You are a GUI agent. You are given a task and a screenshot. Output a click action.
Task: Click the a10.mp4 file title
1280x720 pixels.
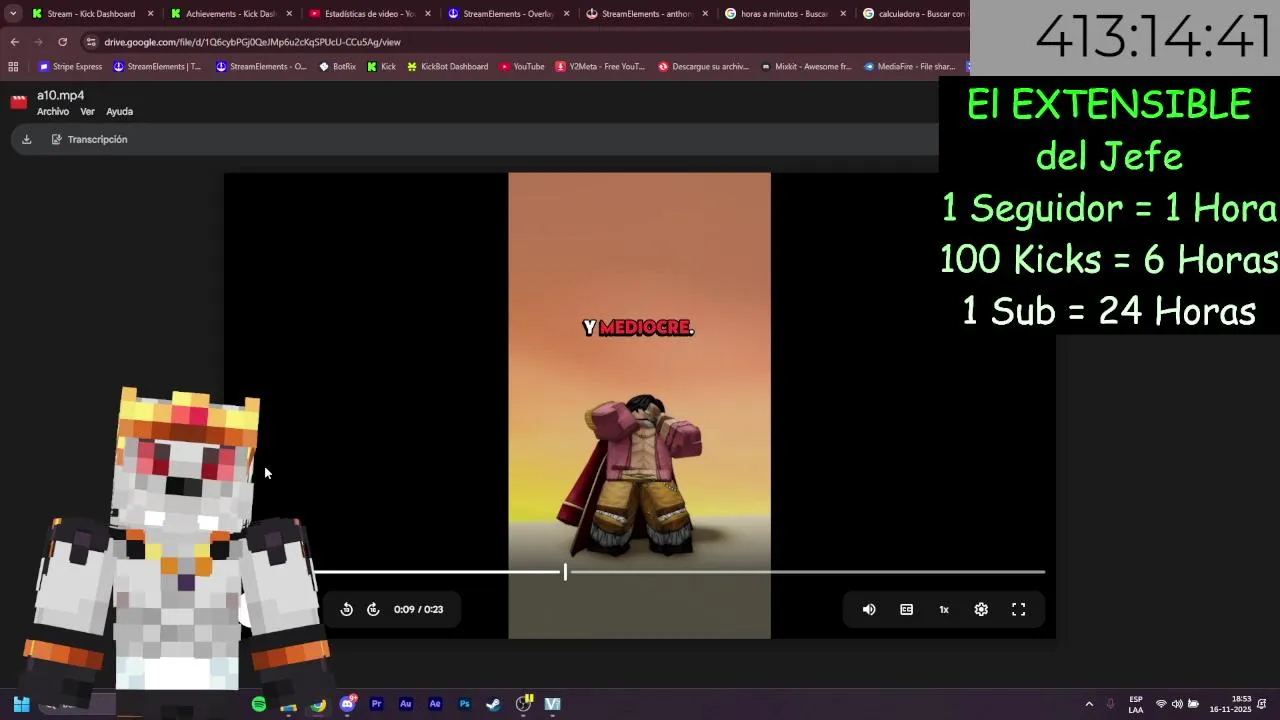(60, 96)
